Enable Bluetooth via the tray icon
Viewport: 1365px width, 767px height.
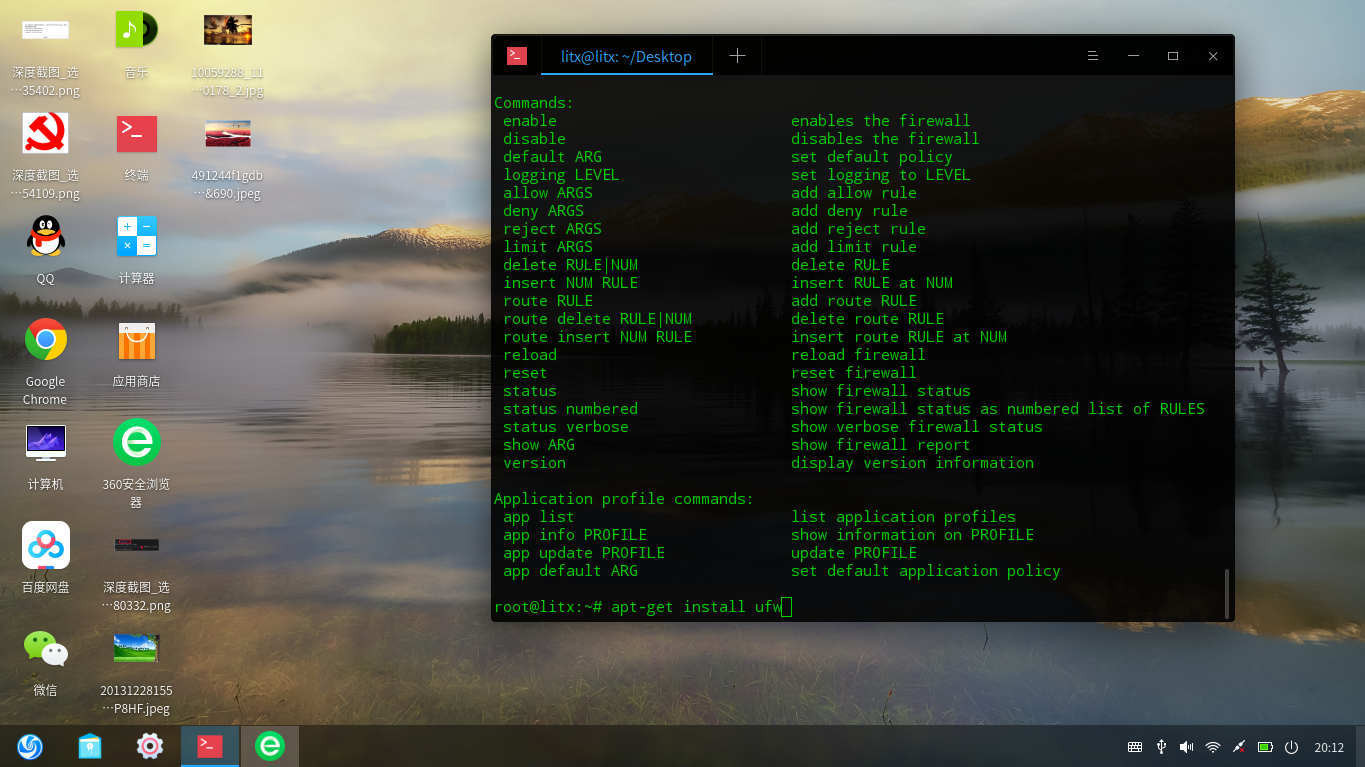[1239, 746]
